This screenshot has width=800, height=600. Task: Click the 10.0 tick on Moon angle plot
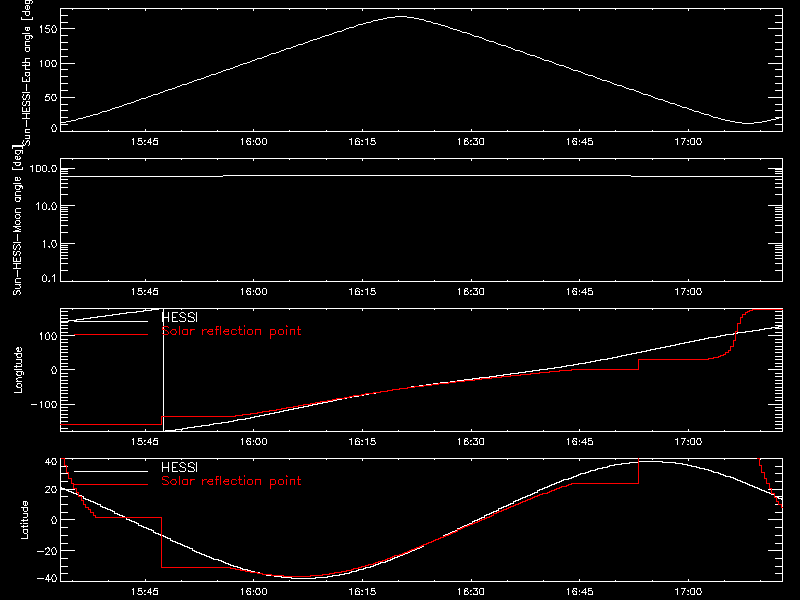click(x=46, y=206)
